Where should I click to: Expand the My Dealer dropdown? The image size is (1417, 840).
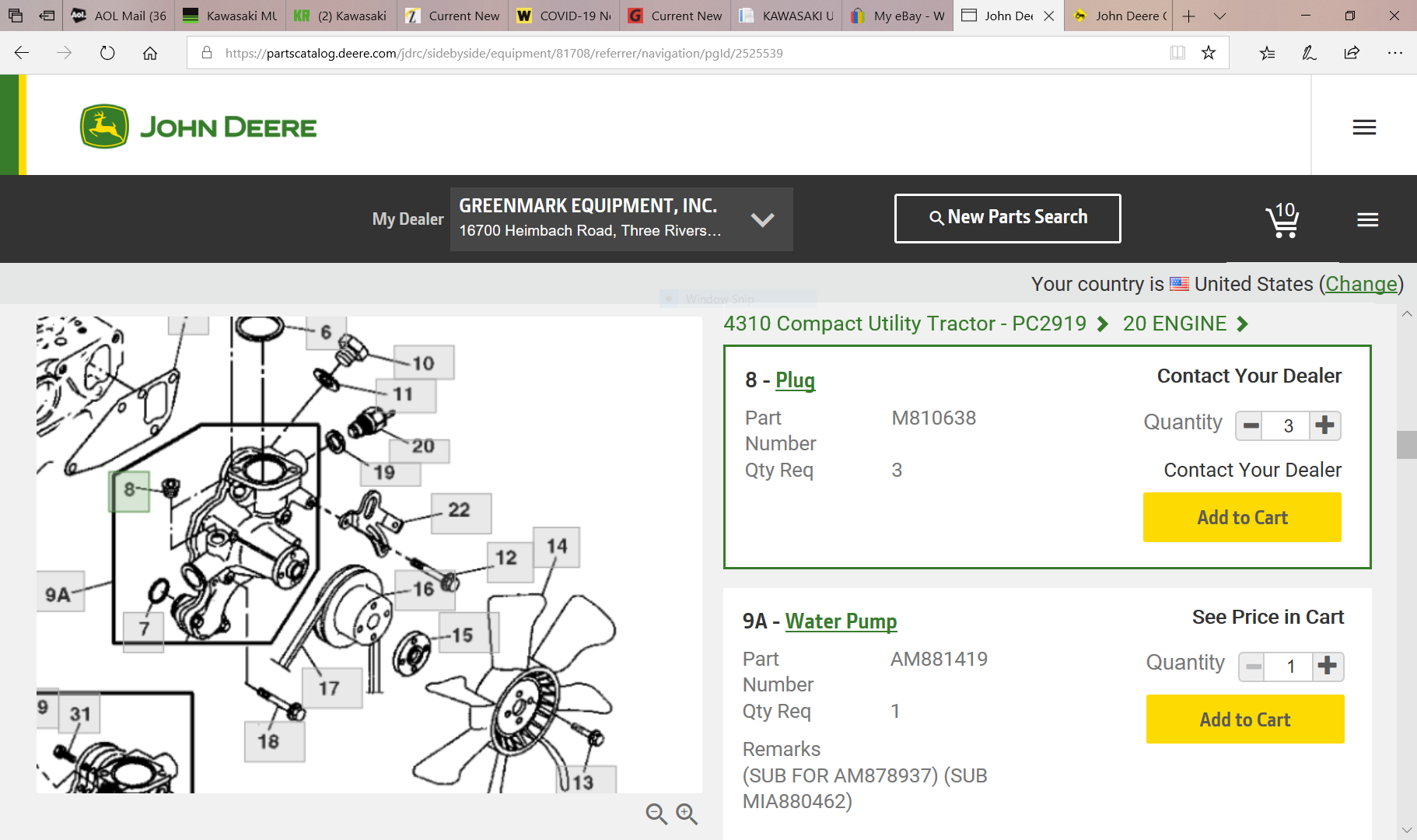pyautogui.click(x=762, y=220)
